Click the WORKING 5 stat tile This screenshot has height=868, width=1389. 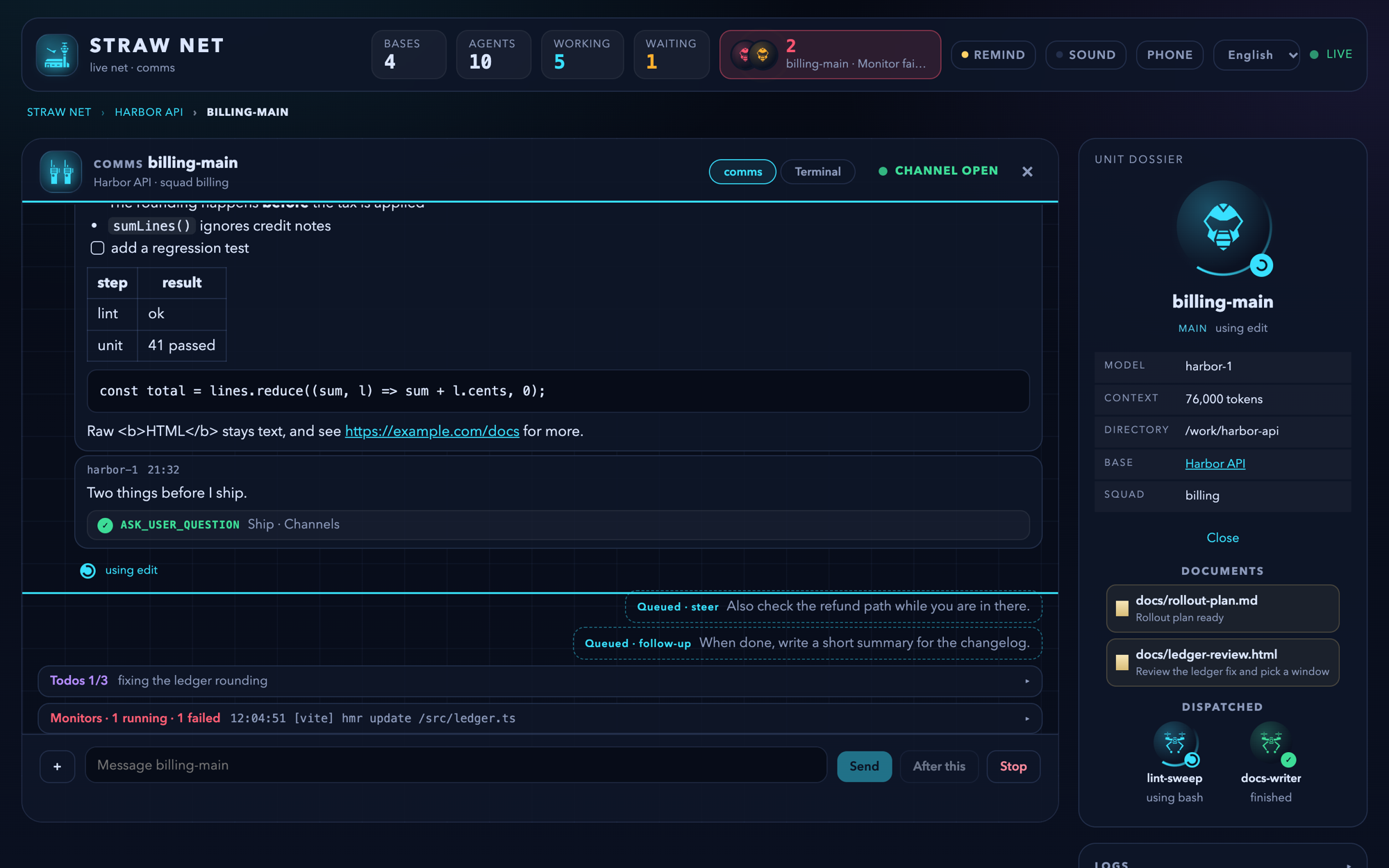[582, 55]
